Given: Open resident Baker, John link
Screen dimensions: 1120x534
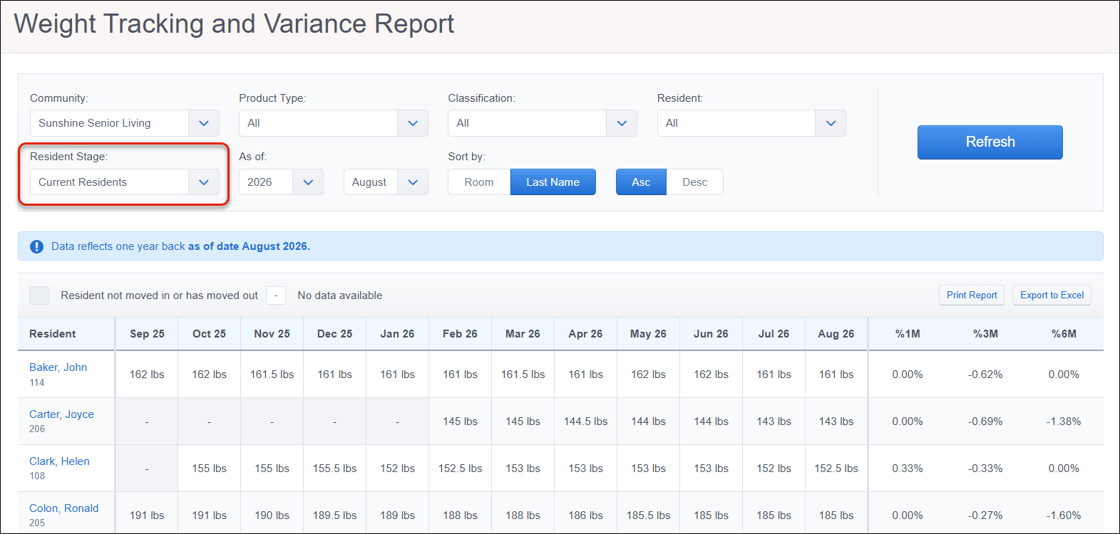Looking at the screenshot, I should click(x=58, y=367).
